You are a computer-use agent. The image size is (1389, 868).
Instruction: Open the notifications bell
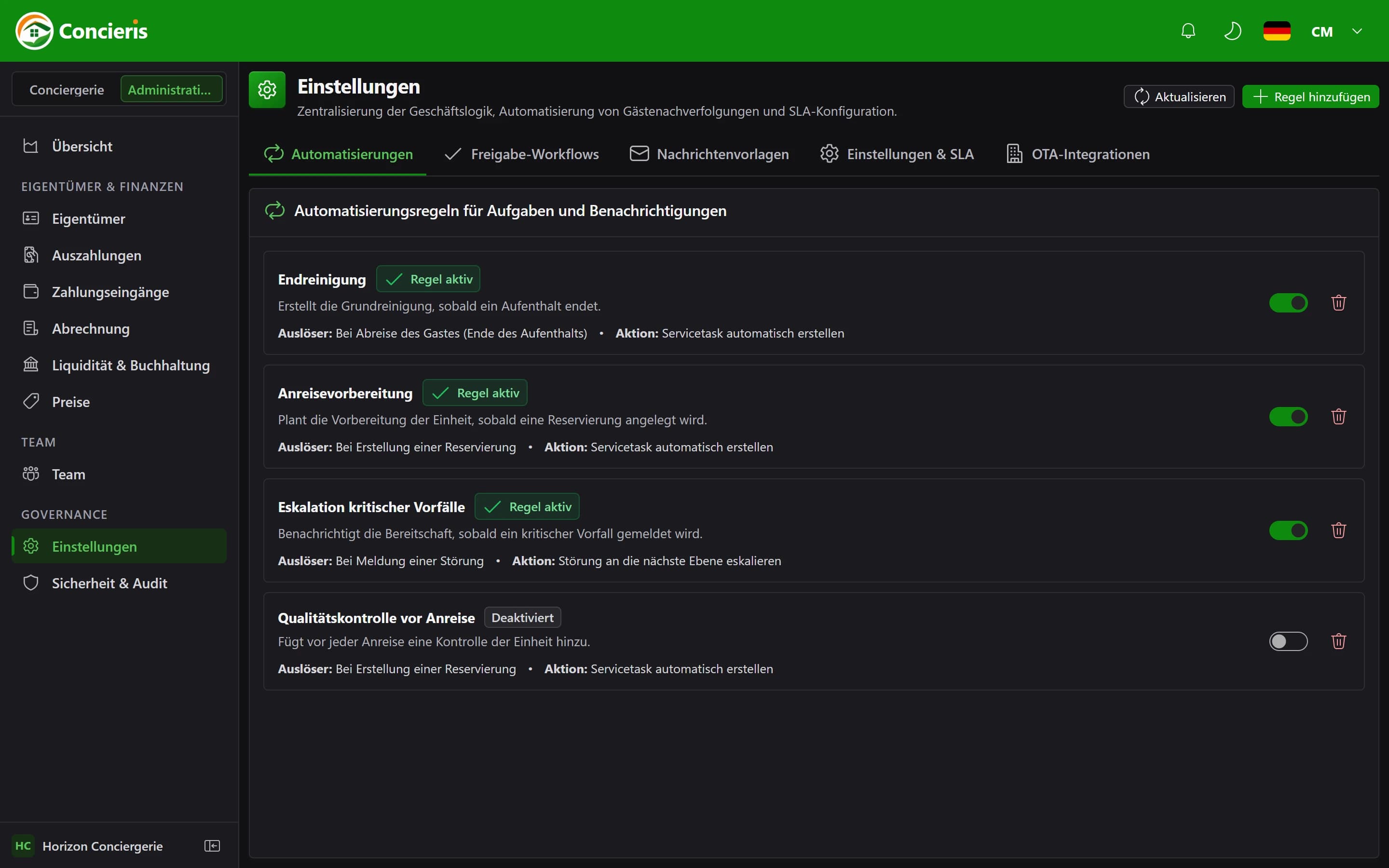click(1188, 31)
